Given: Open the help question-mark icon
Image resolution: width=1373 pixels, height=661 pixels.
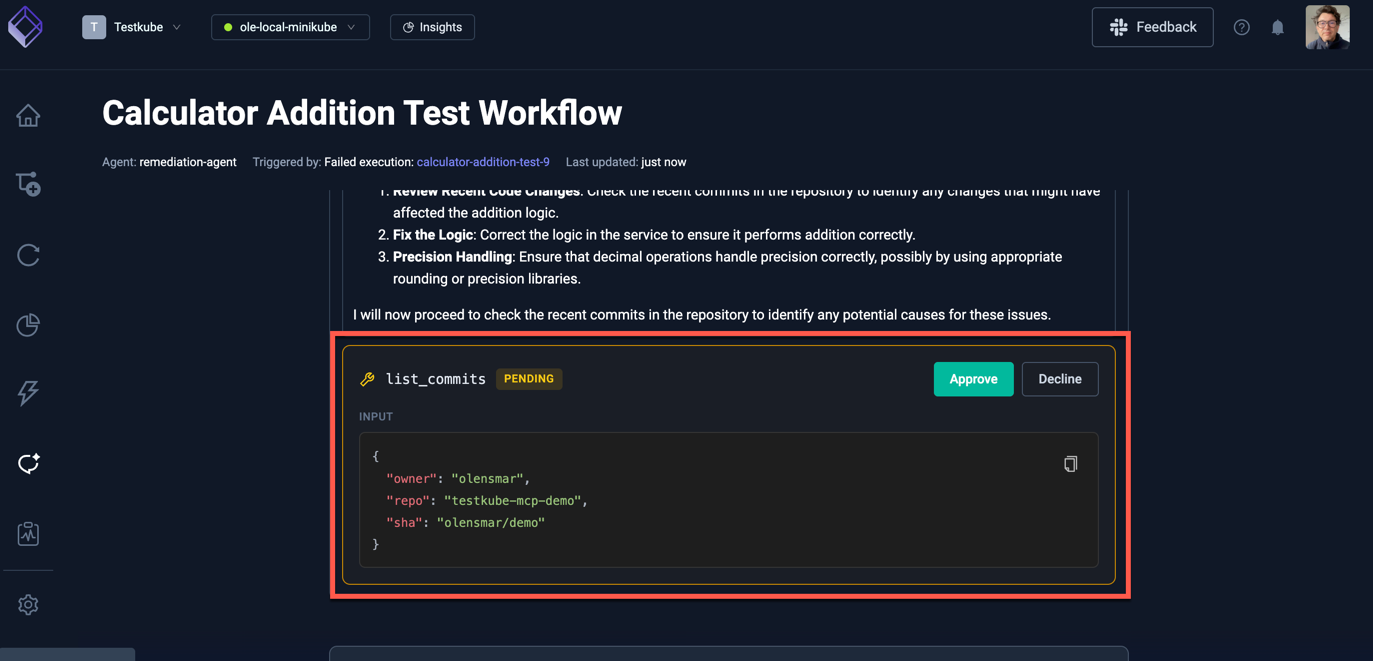Looking at the screenshot, I should coord(1241,27).
